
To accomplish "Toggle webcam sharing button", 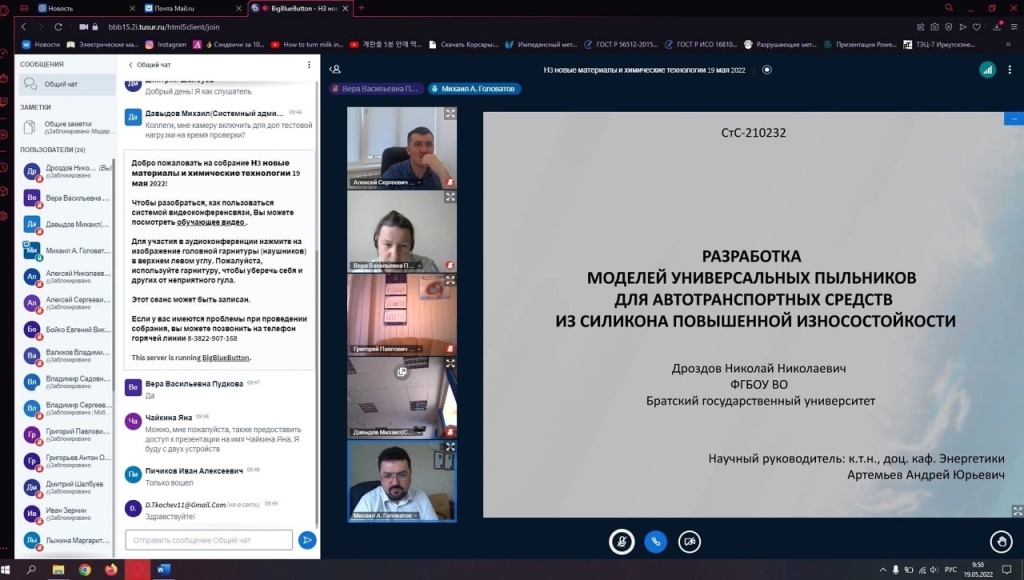I will [690, 541].
